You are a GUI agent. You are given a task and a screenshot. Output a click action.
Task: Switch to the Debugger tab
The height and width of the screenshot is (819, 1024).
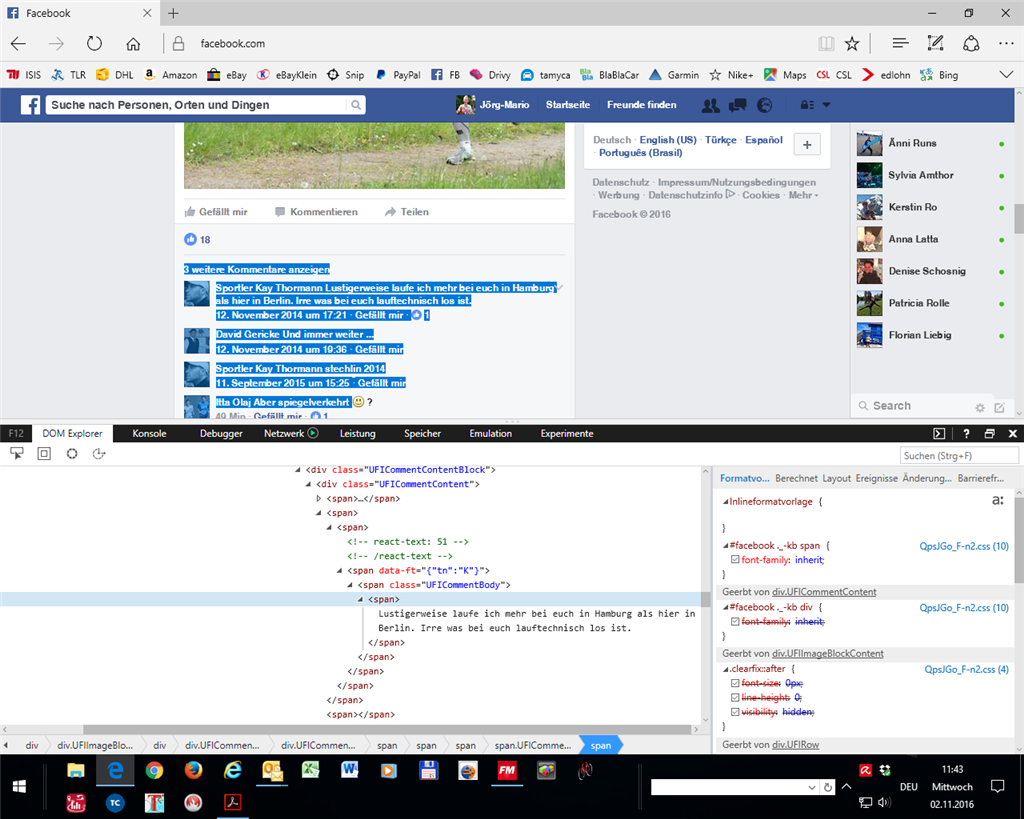(221, 434)
